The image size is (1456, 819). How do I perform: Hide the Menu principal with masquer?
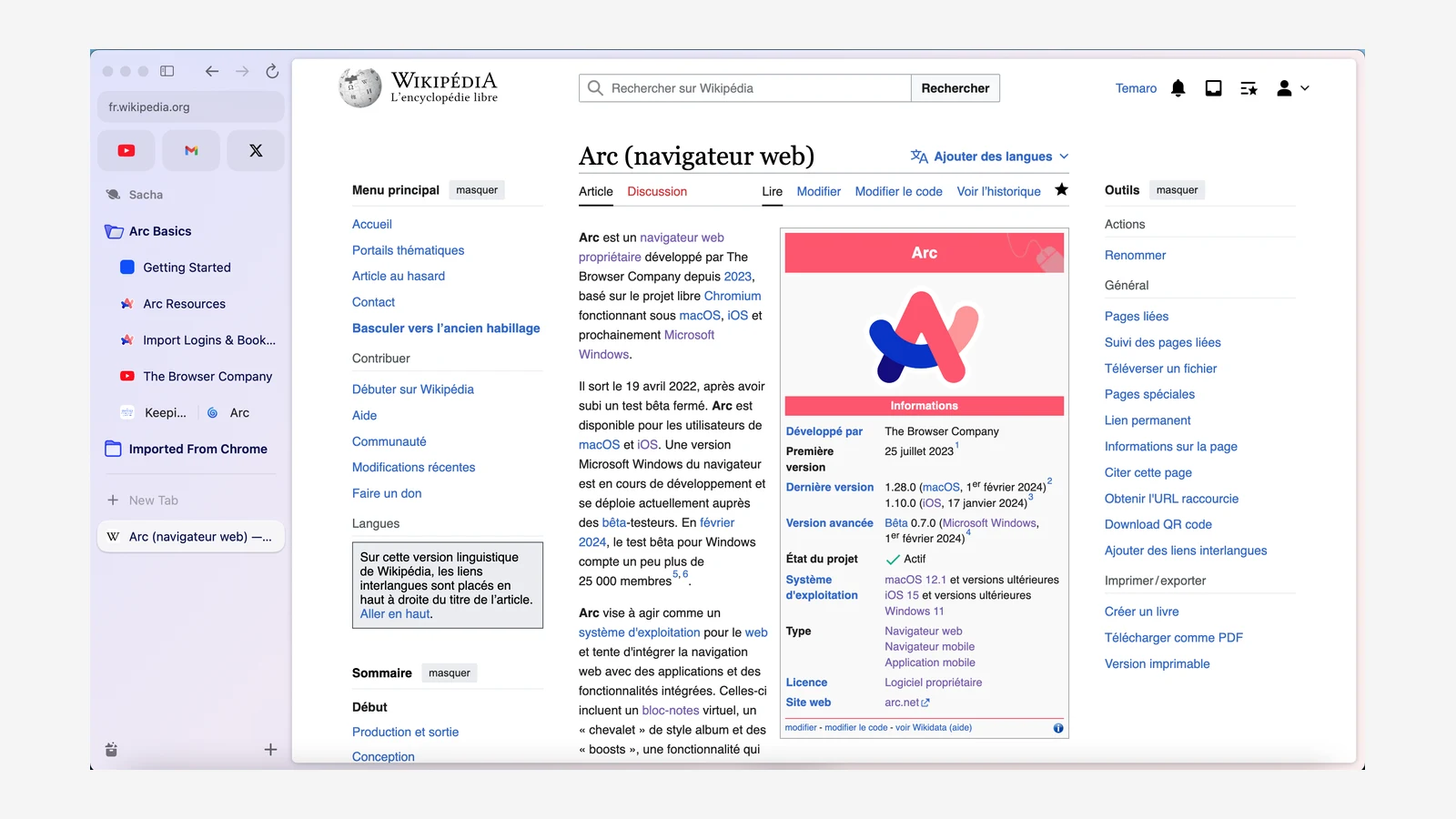(477, 190)
